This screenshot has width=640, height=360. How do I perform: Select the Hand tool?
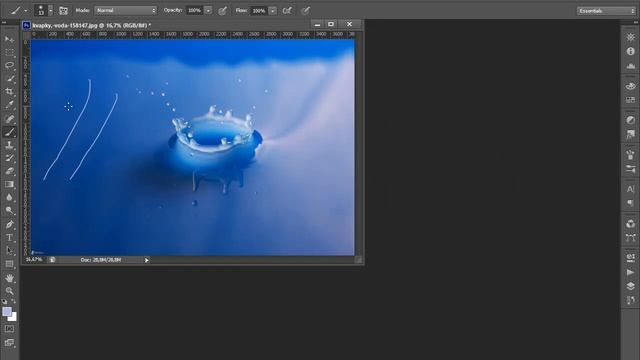point(9,278)
